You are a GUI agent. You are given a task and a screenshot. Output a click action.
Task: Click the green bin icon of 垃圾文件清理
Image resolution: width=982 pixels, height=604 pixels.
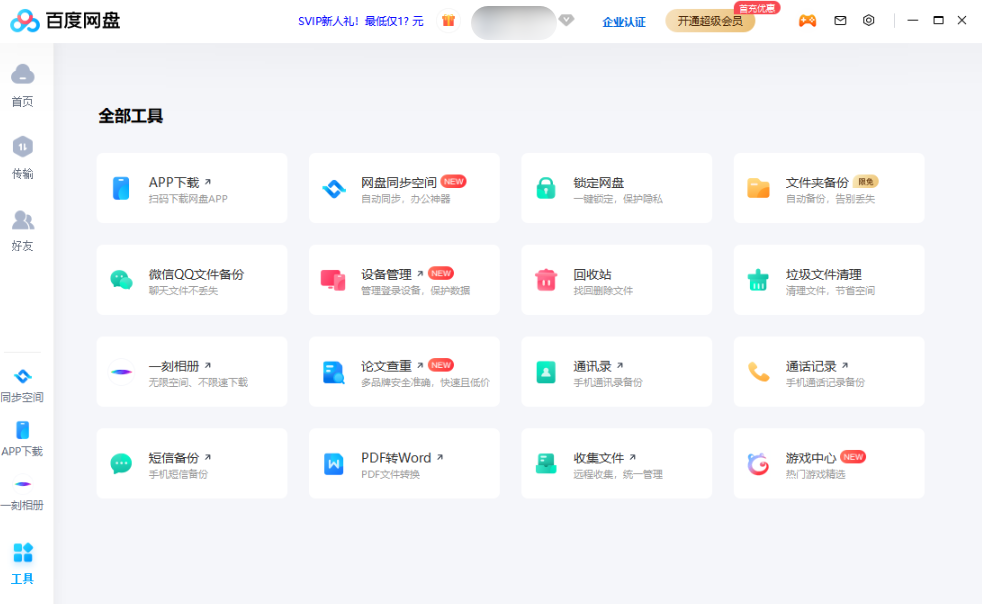(758, 279)
